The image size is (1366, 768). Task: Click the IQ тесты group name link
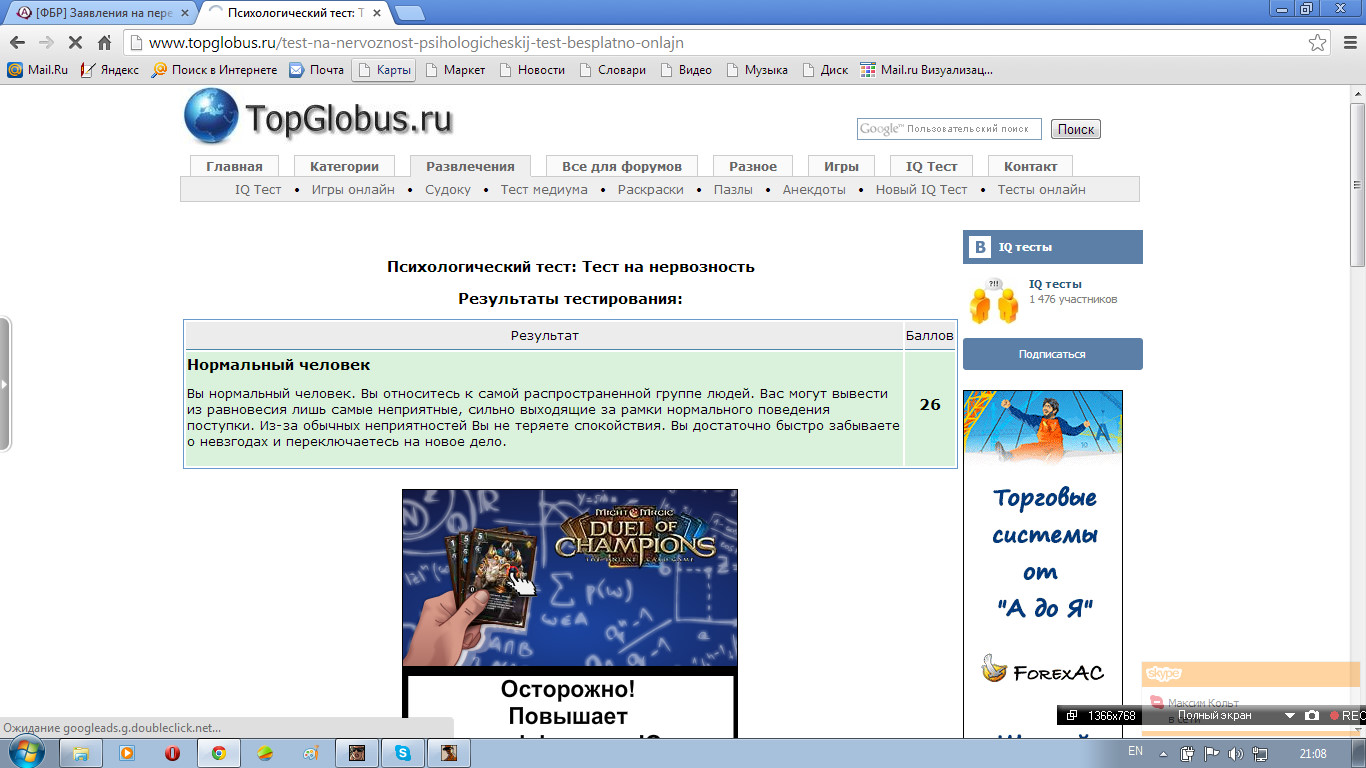tap(1055, 284)
